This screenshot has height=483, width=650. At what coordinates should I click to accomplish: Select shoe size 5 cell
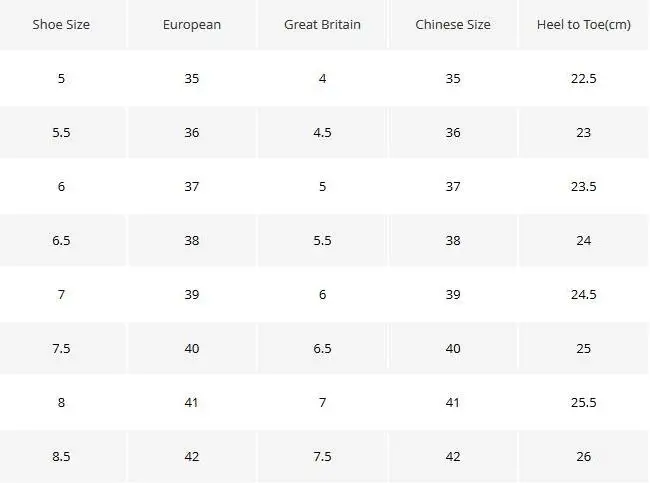pos(62,78)
